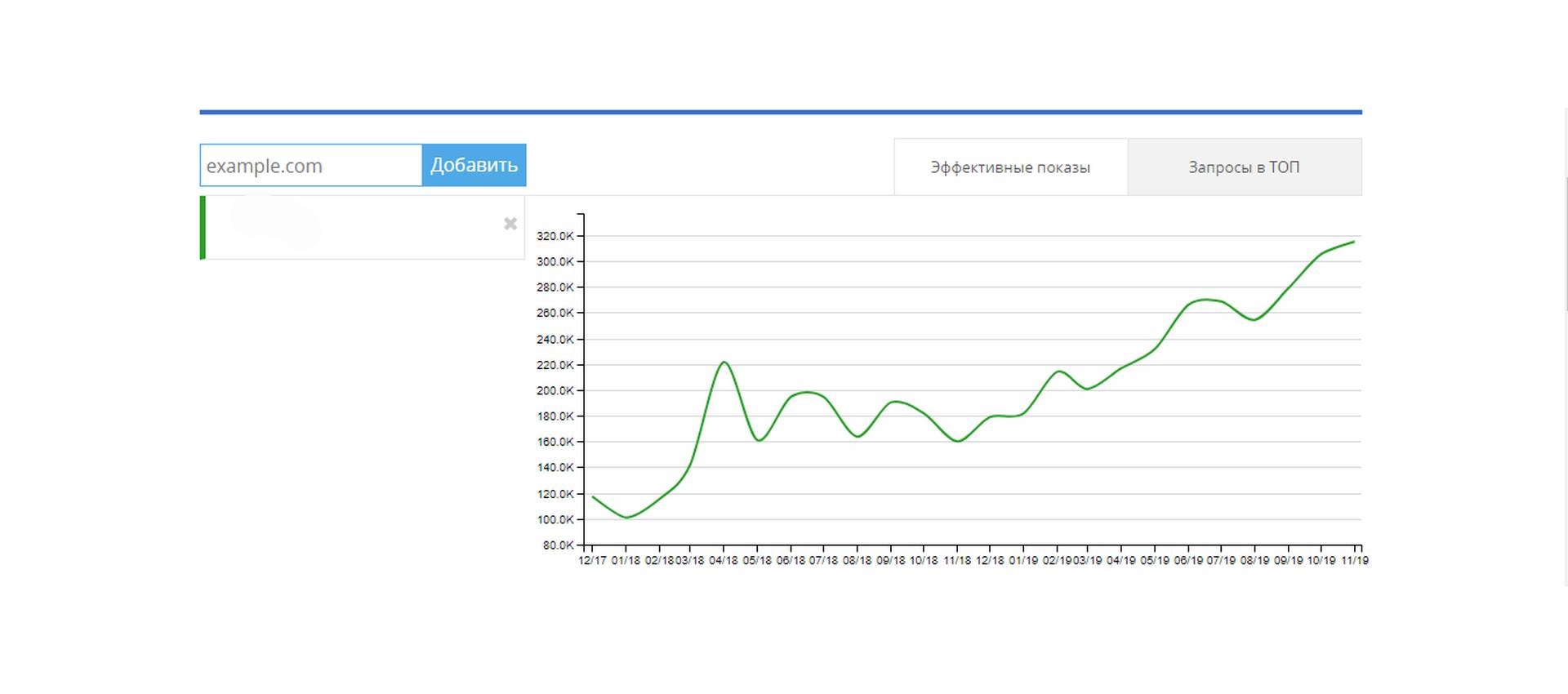Click the 12/17 x-axis label
This screenshot has width=1568, height=694.
click(x=593, y=561)
